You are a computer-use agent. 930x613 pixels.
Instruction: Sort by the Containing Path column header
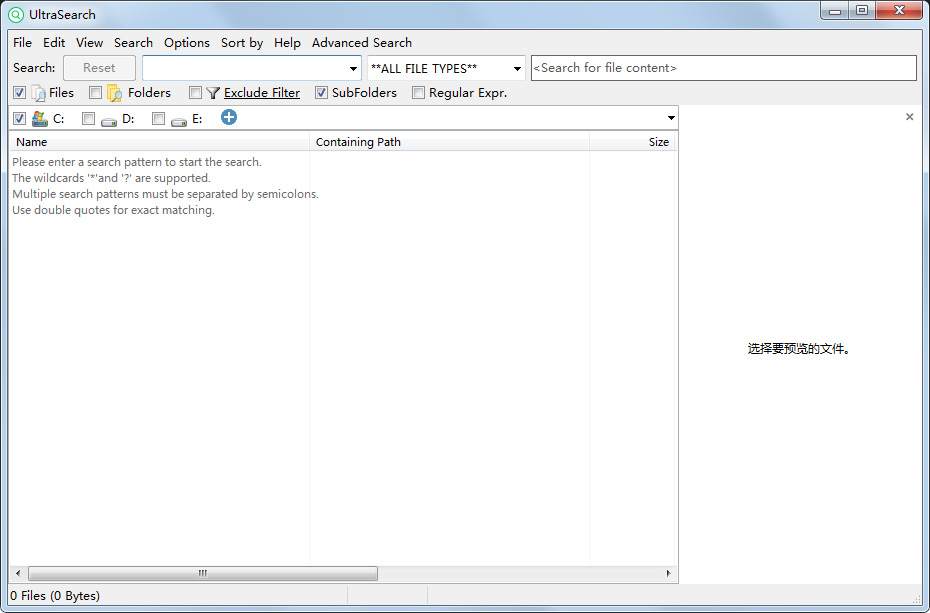(x=450, y=142)
